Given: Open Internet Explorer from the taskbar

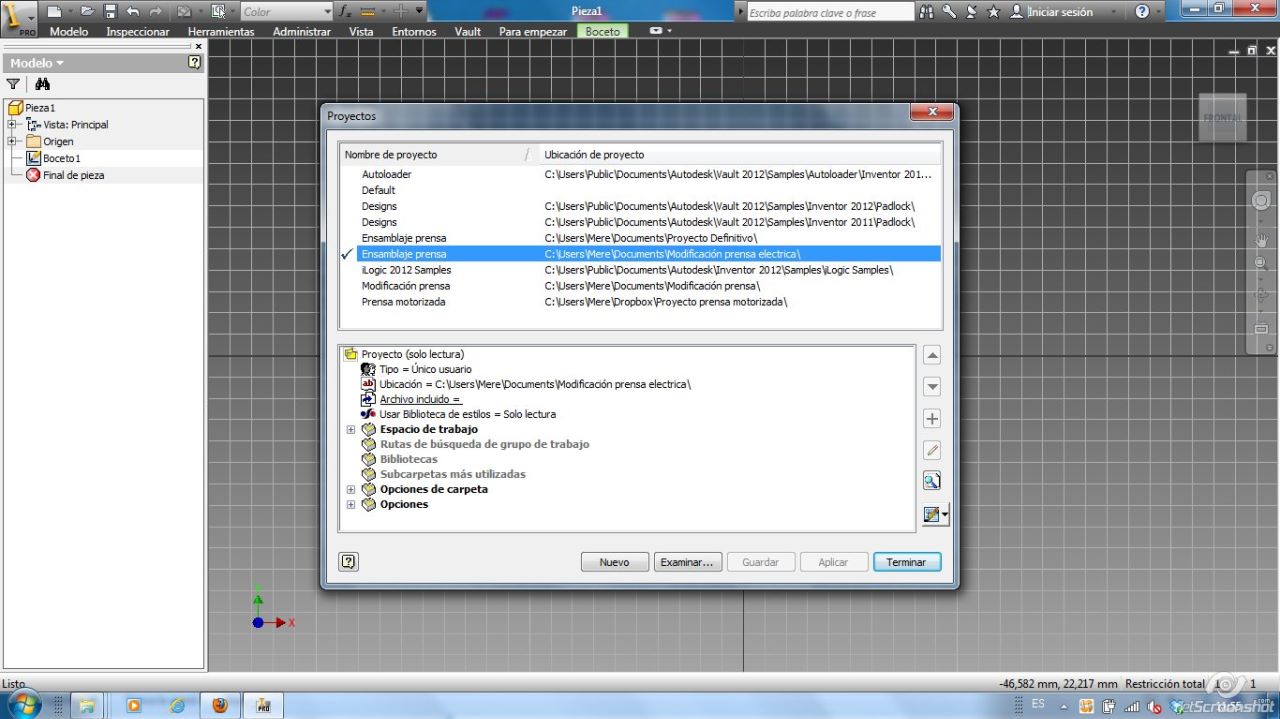Looking at the screenshot, I should (177, 705).
